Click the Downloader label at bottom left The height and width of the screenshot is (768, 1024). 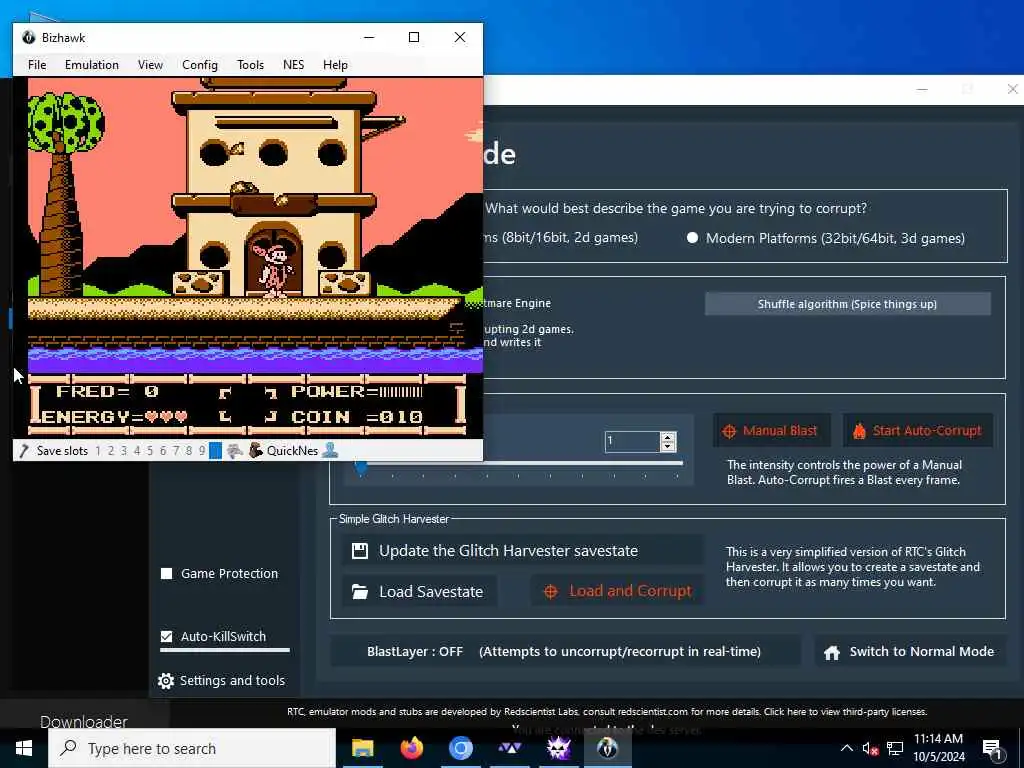coord(84,721)
